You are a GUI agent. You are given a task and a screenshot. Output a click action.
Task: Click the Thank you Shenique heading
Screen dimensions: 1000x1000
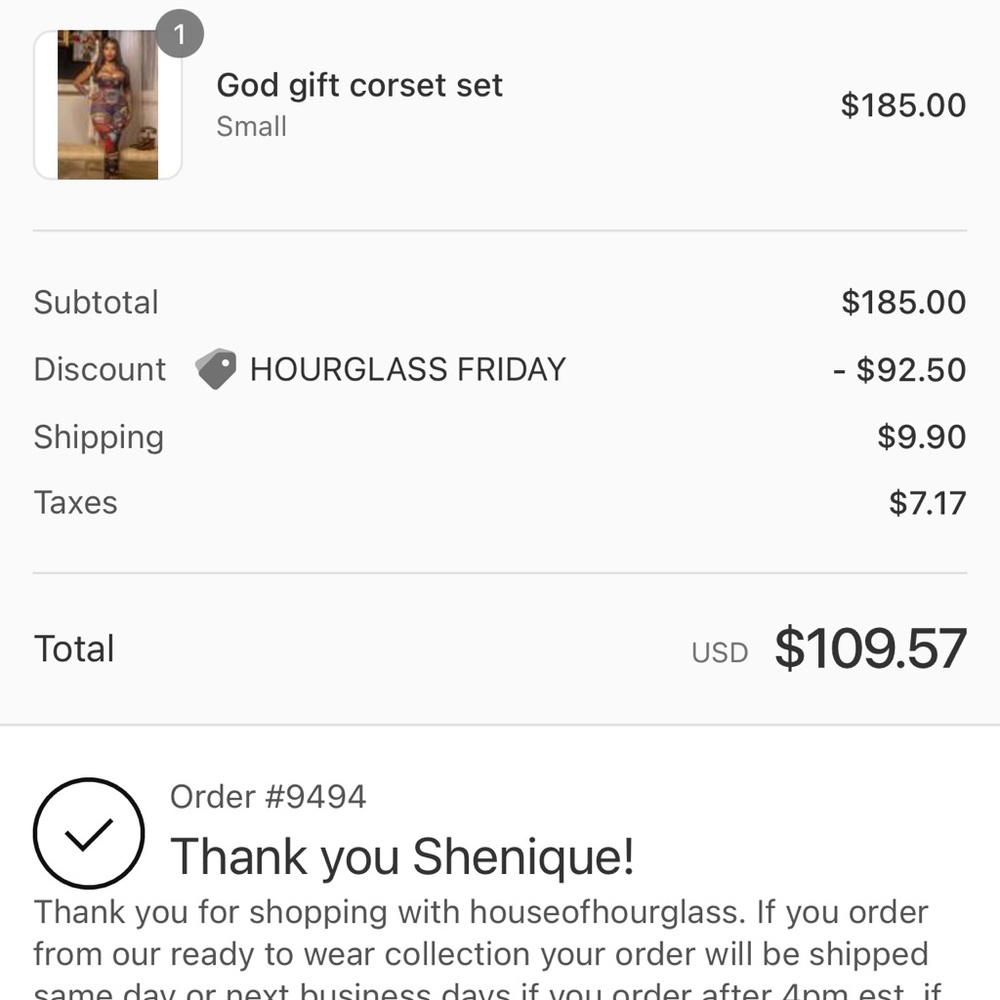[399, 857]
